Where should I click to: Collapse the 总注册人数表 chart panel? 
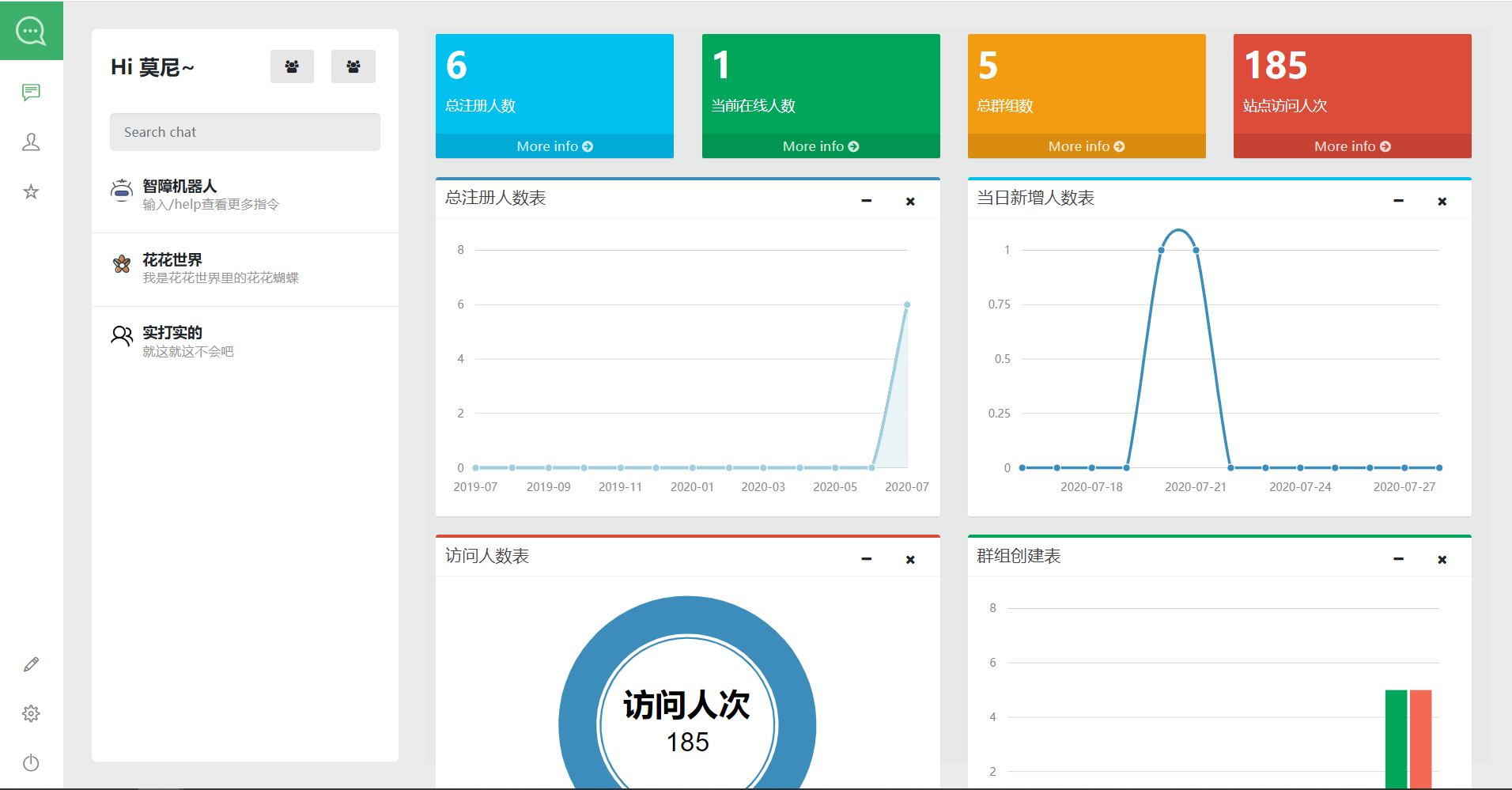point(867,201)
